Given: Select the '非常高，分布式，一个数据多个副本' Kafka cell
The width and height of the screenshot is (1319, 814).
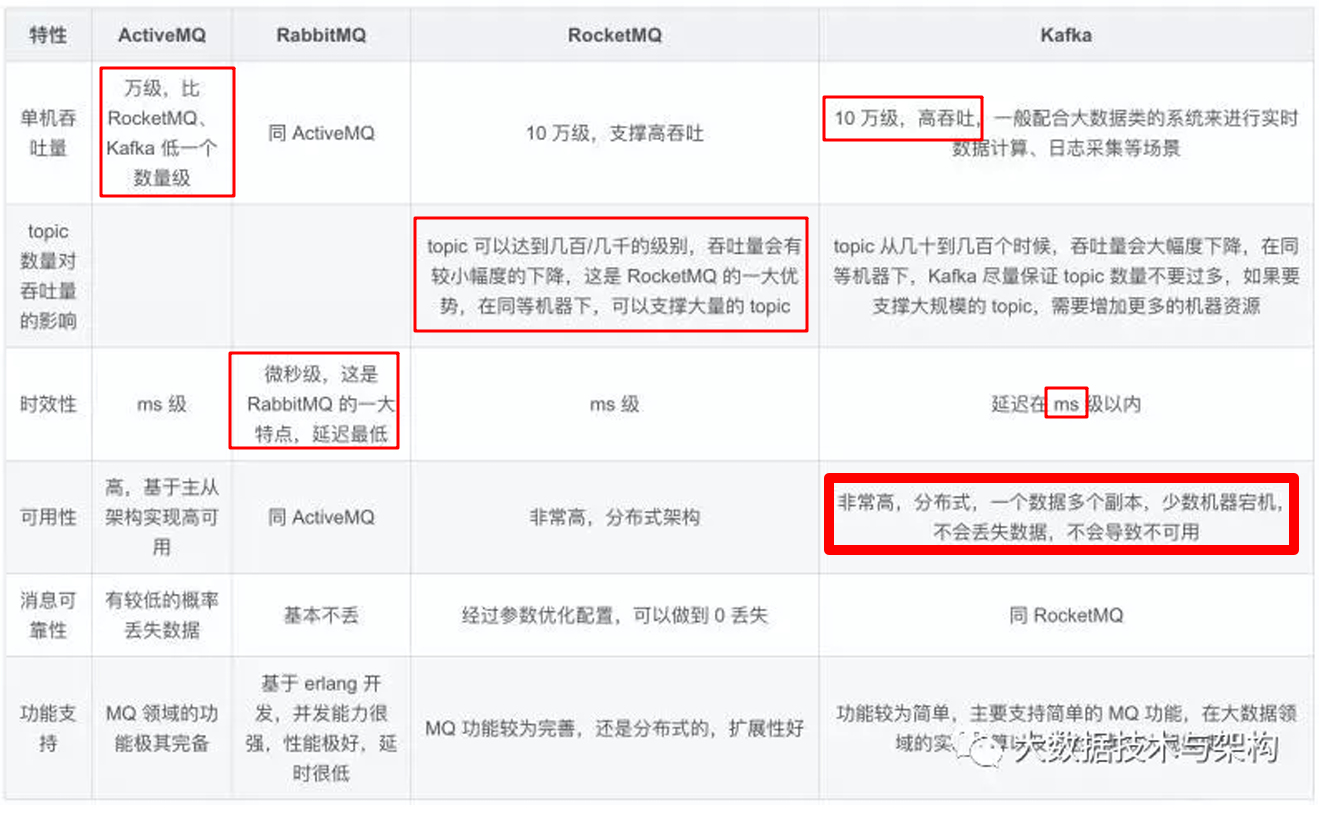Looking at the screenshot, I should (1066, 517).
